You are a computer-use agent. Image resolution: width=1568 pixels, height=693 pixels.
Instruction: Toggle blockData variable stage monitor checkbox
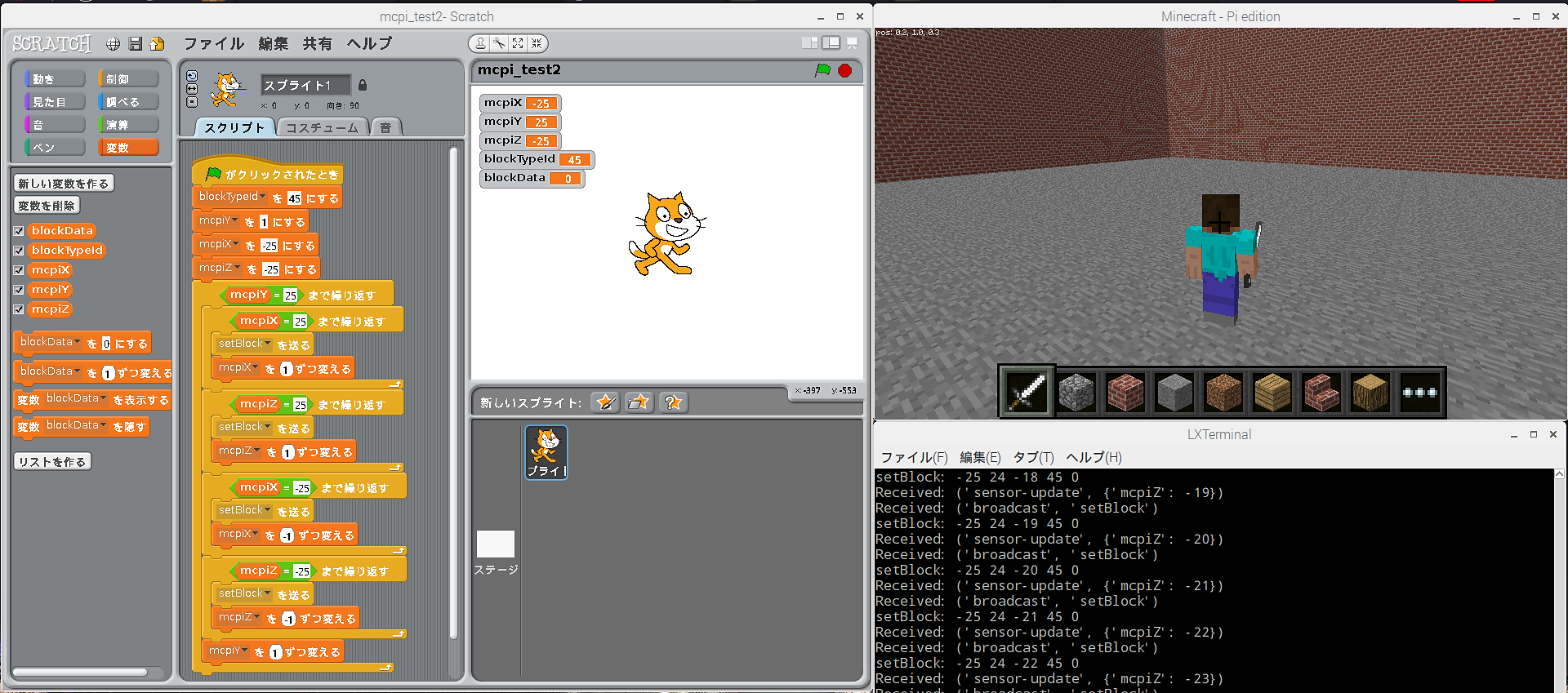click(x=19, y=231)
